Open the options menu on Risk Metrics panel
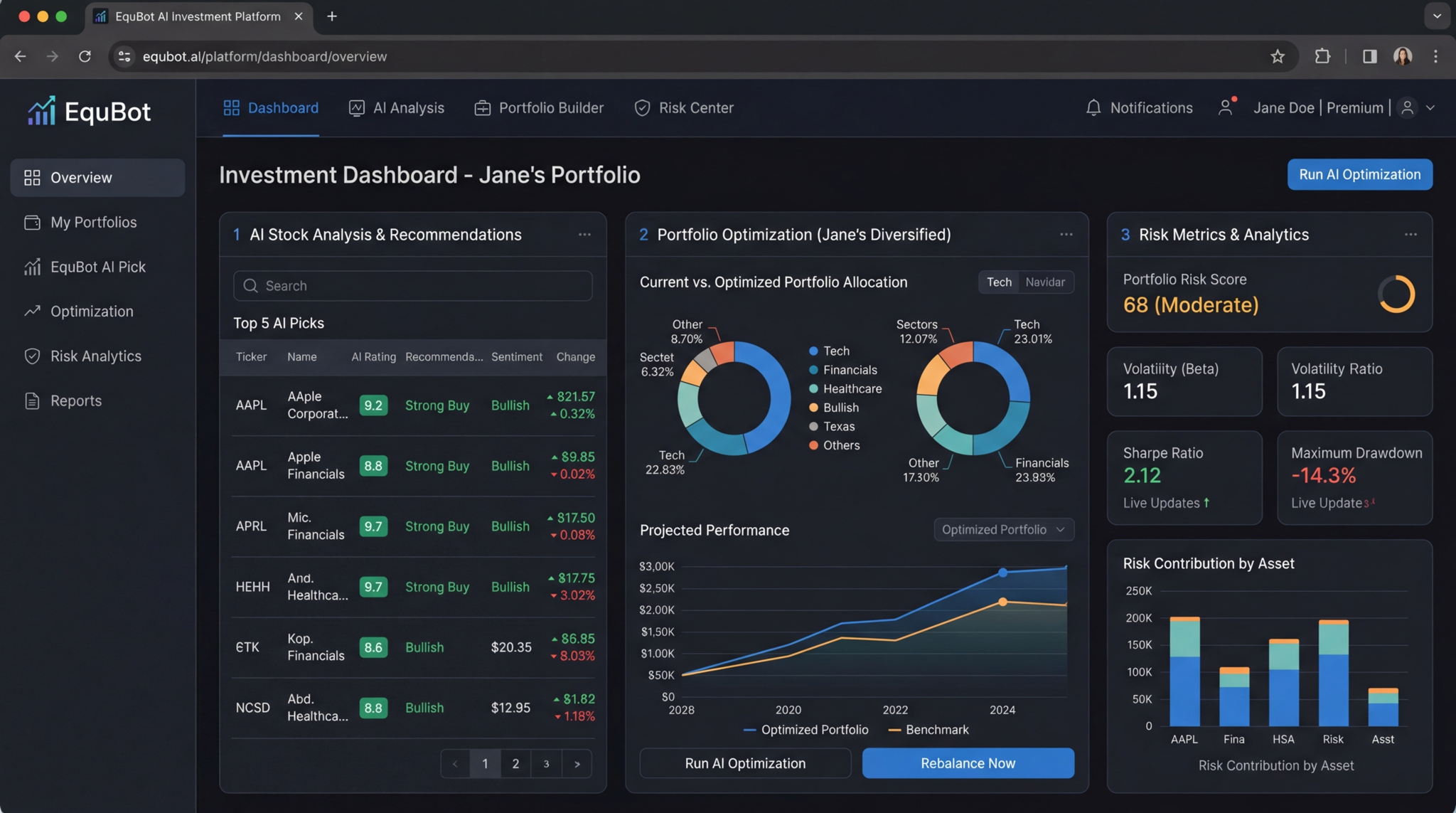Viewport: 1456px width, 813px height. coord(1410,234)
